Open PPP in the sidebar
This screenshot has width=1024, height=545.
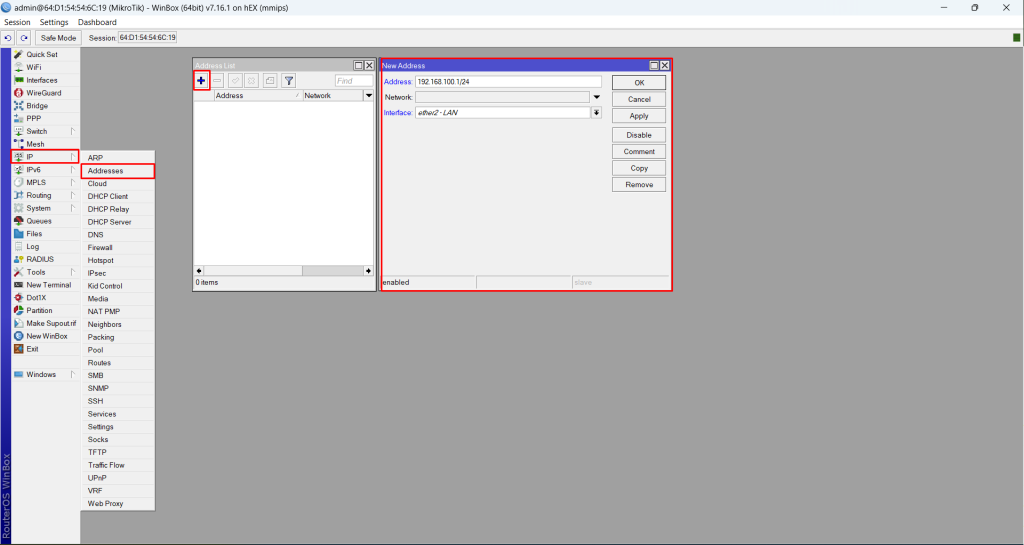pyautogui.click(x=33, y=119)
